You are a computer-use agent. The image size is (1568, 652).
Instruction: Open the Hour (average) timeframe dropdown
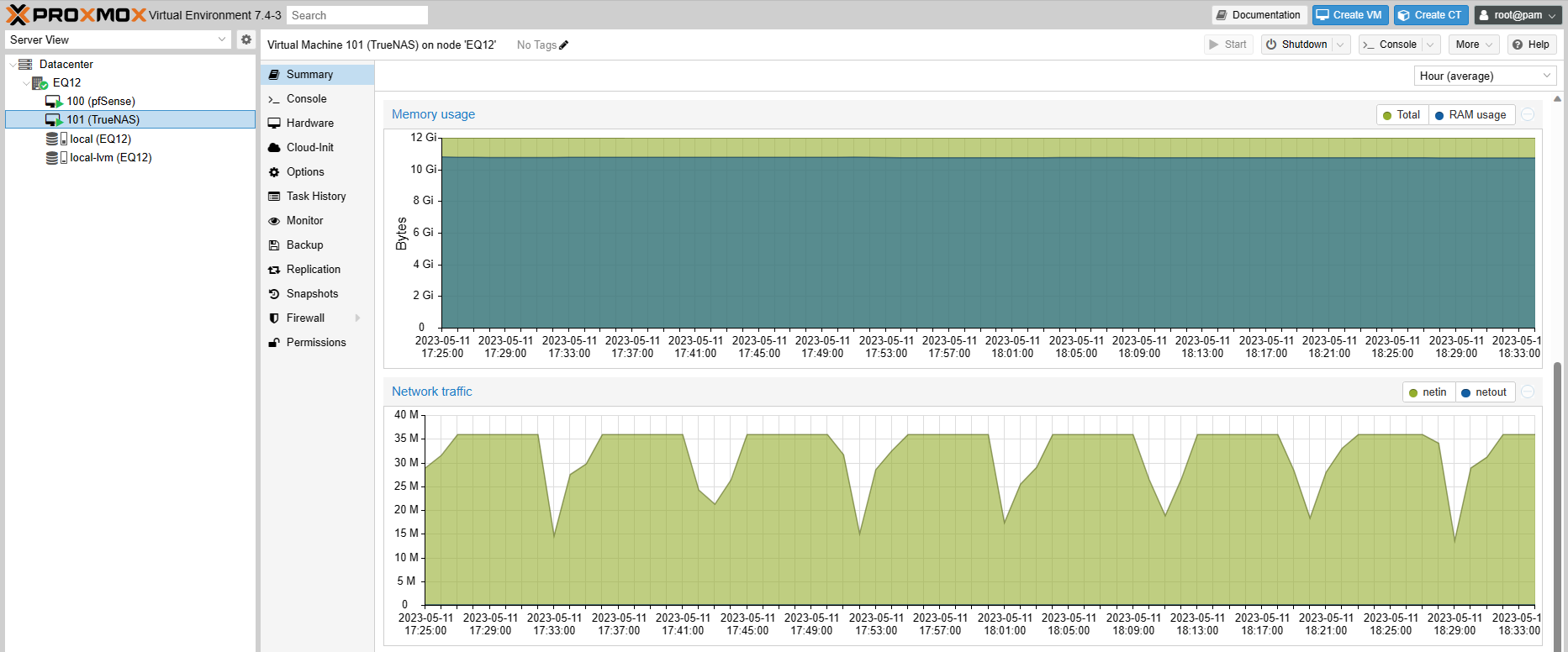coord(1547,76)
